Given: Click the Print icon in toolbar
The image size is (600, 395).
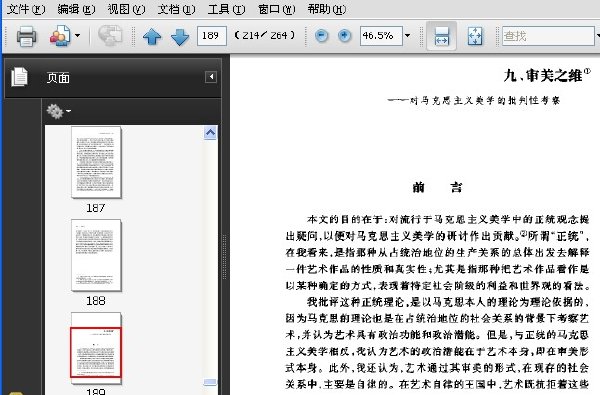Looking at the screenshot, I should 26,36.
